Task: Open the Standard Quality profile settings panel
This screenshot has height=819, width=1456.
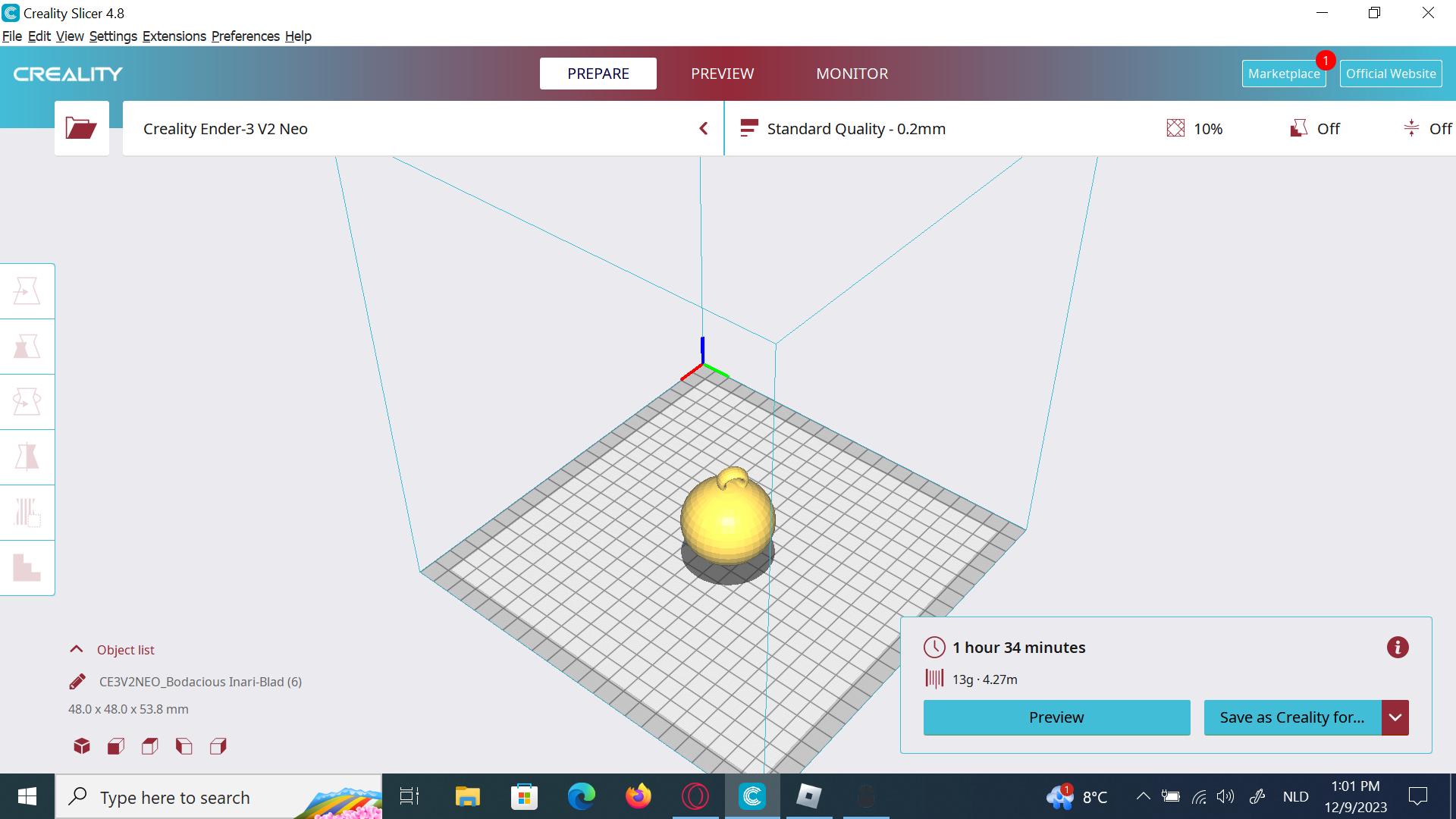Action: point(857,129)
